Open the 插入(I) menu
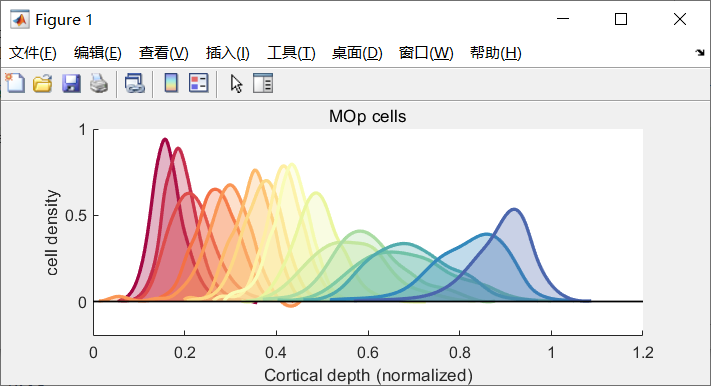Image resolution: width=711 pixels, height=386 pixels. point(228,53)
